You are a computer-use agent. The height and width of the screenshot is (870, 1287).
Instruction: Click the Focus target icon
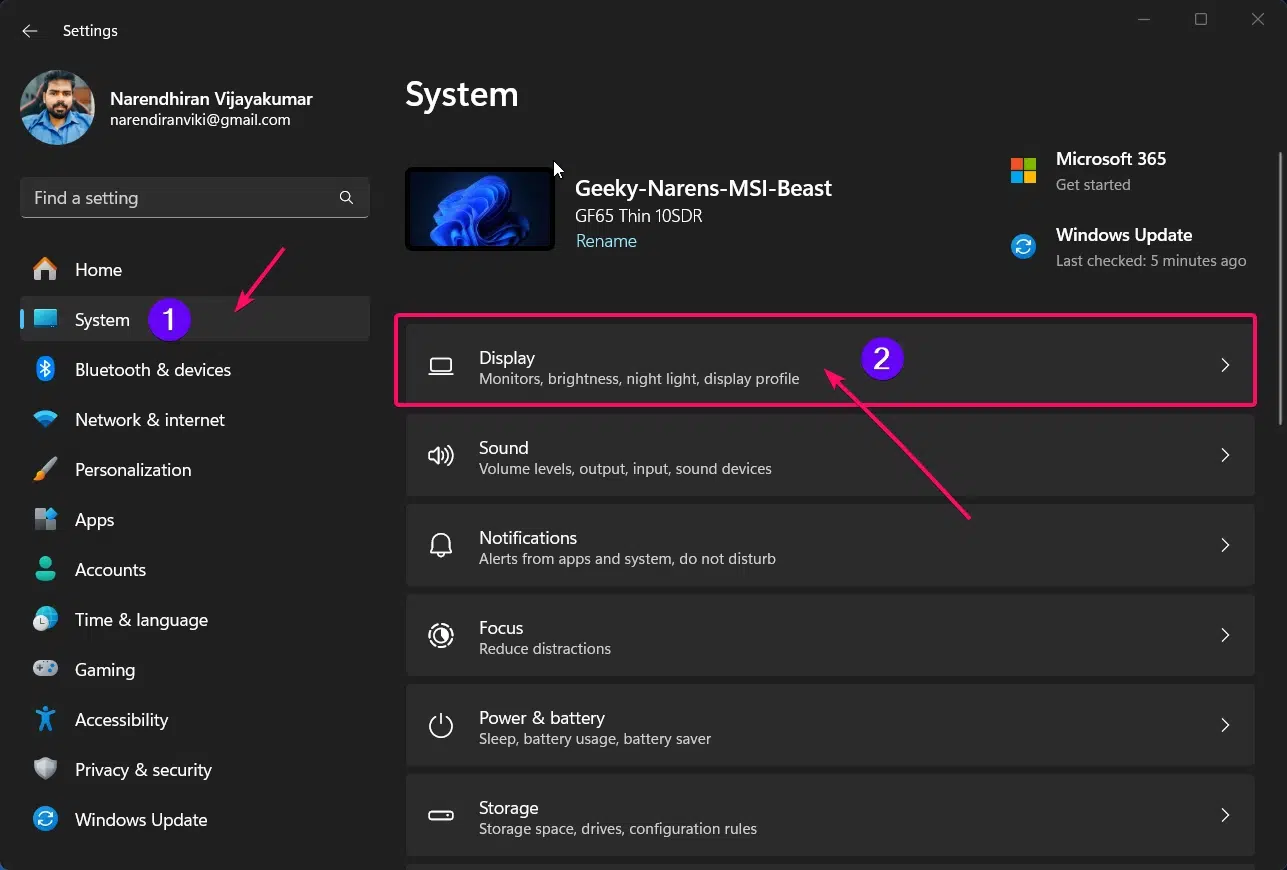(x=441, y=636)
